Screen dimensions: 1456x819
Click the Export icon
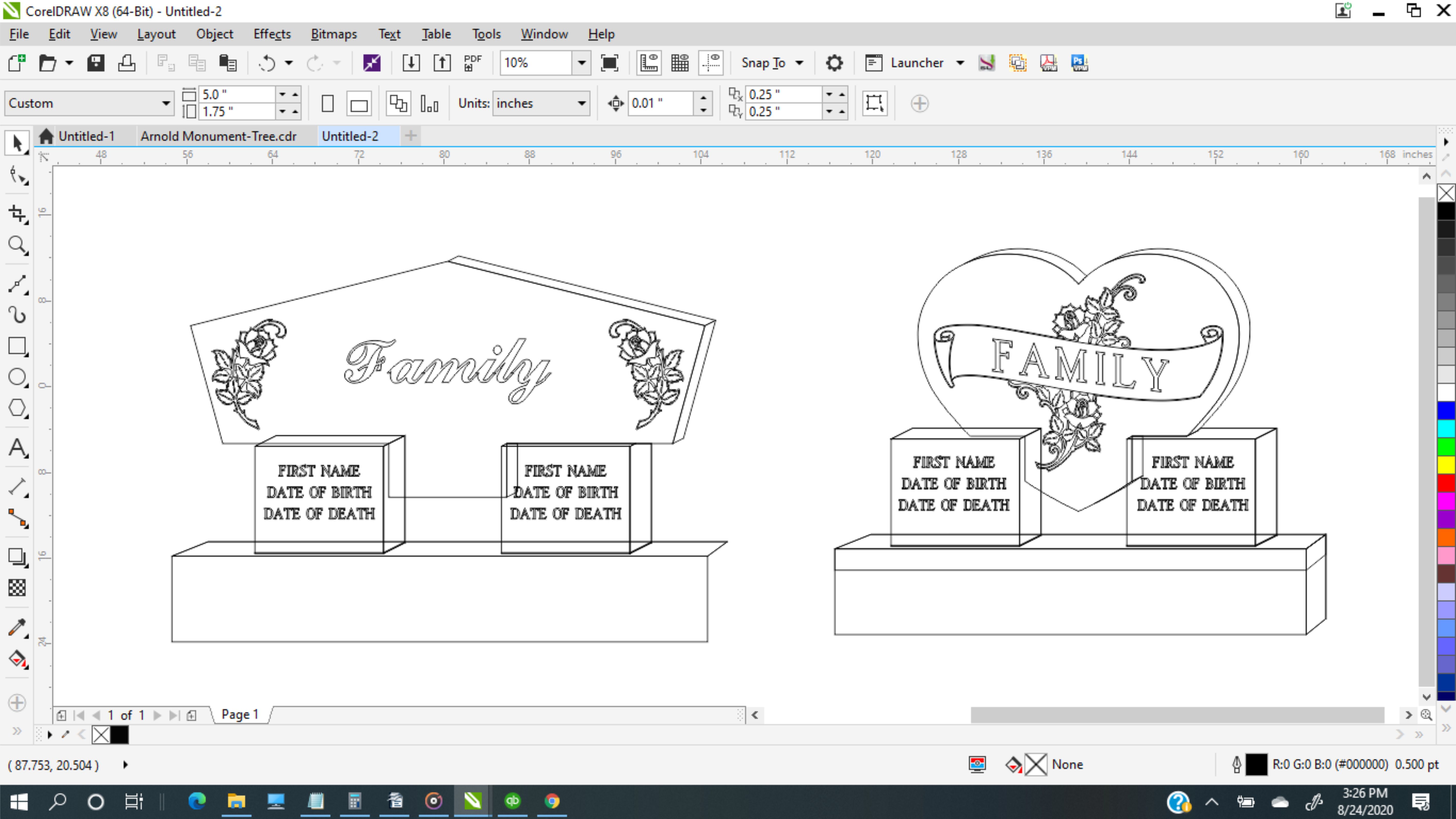442,63
